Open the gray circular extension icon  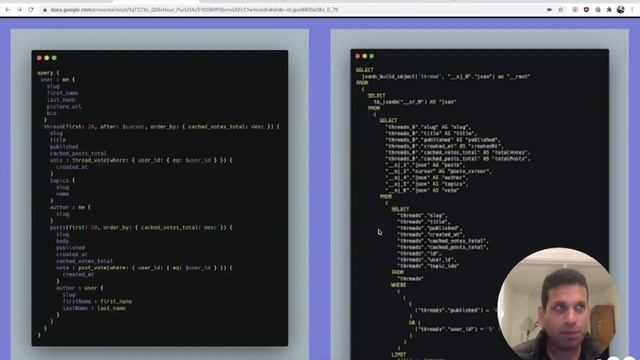click(x=575, y=9)
